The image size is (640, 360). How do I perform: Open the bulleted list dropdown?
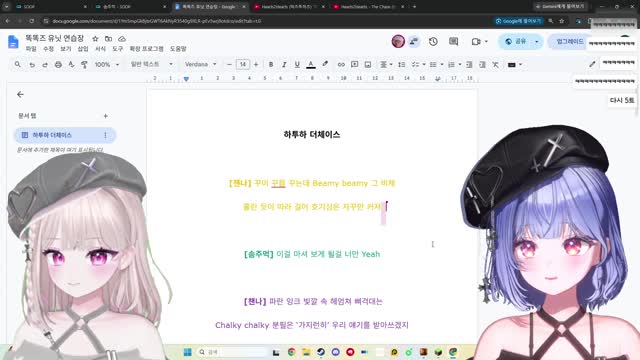click(436, 64)
